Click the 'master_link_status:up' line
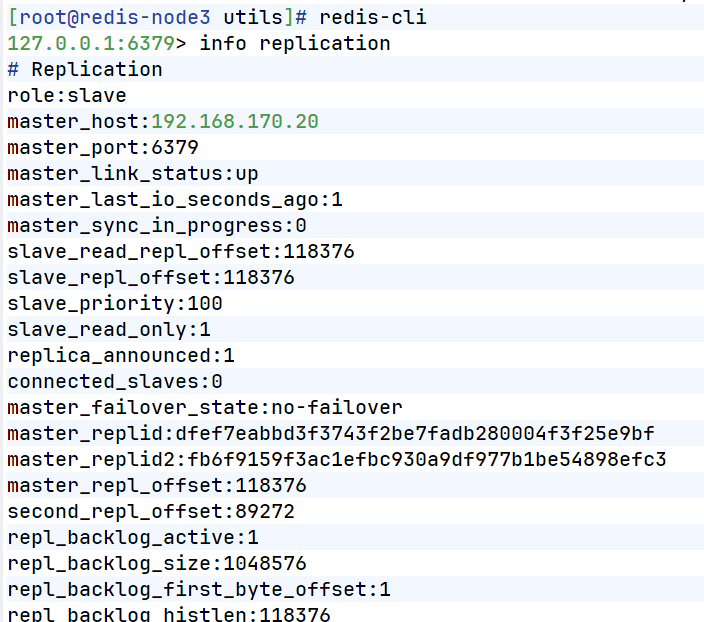 [x=133, y=174]
